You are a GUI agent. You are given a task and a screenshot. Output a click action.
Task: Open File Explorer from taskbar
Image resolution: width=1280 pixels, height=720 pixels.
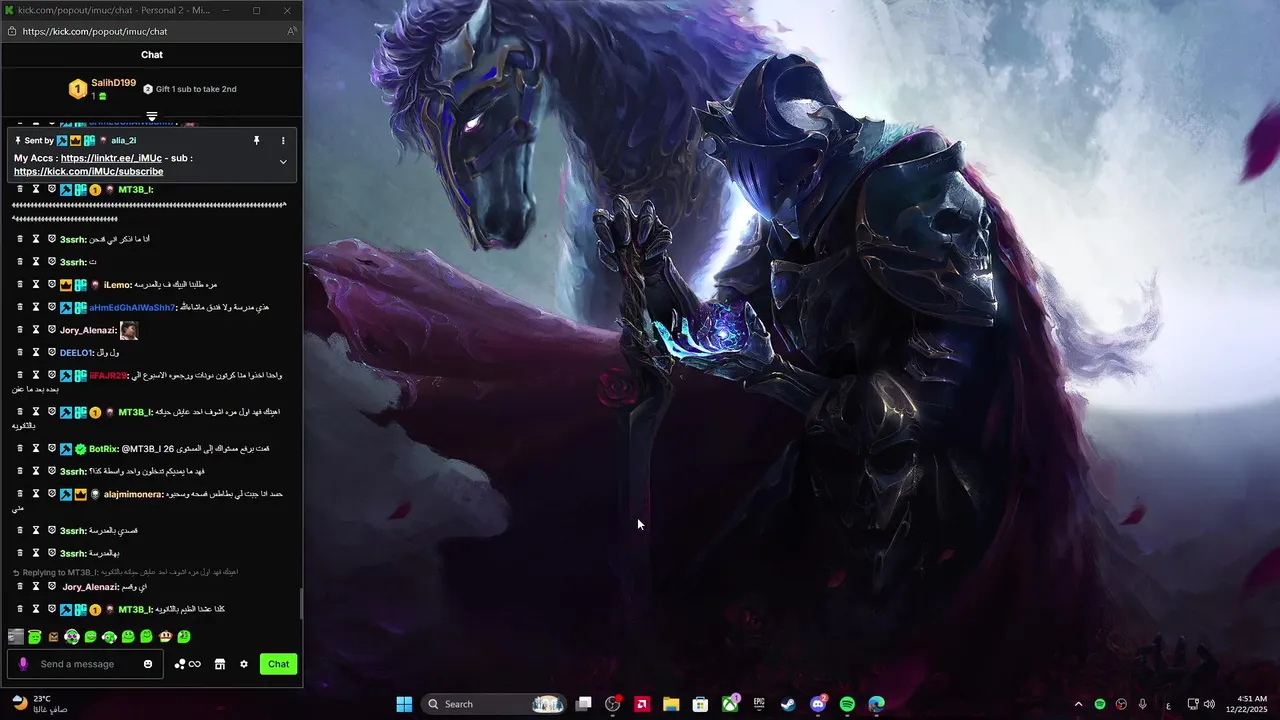[x=671, y=704]
